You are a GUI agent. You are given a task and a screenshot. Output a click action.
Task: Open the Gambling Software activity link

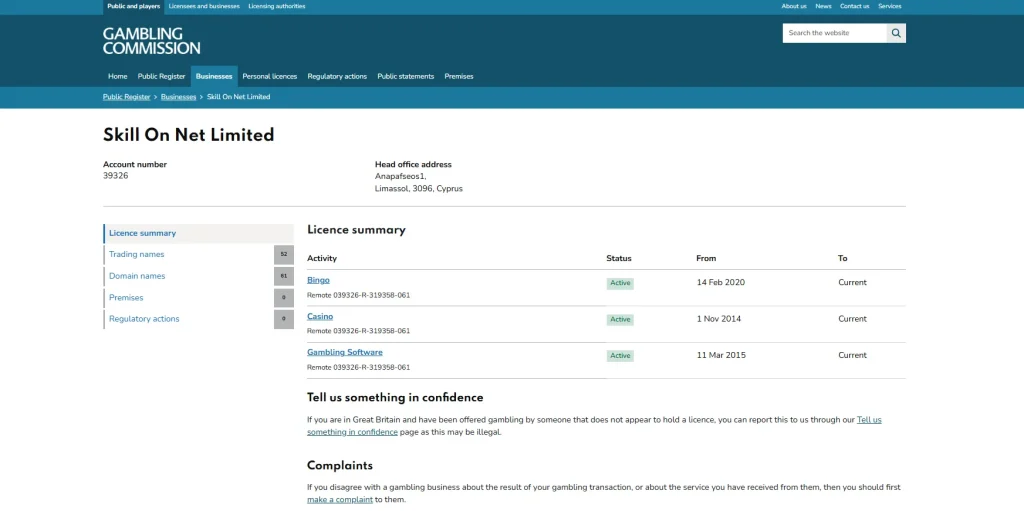tap(345, 353)
